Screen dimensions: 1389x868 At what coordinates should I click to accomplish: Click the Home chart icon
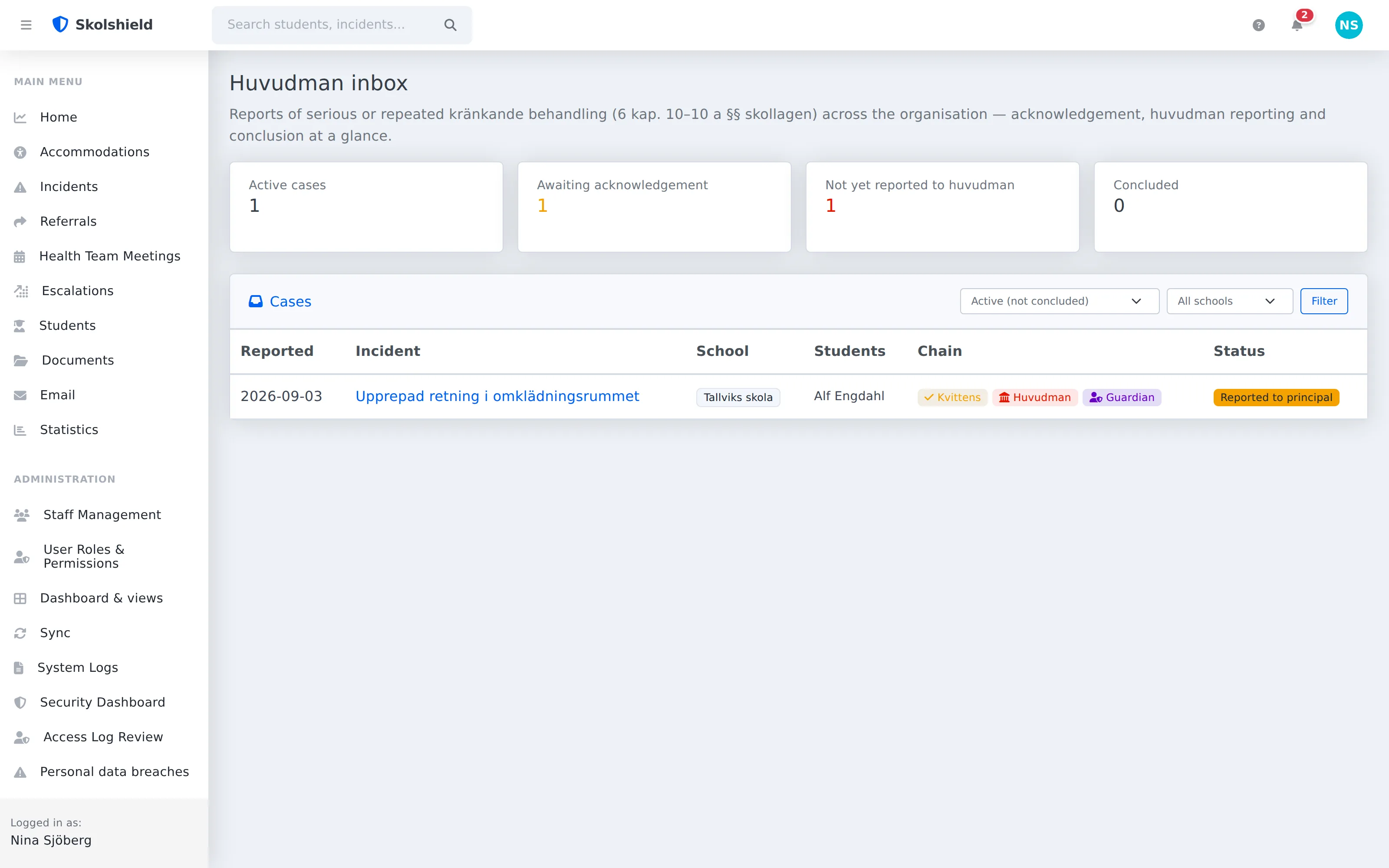click(20, 118)
